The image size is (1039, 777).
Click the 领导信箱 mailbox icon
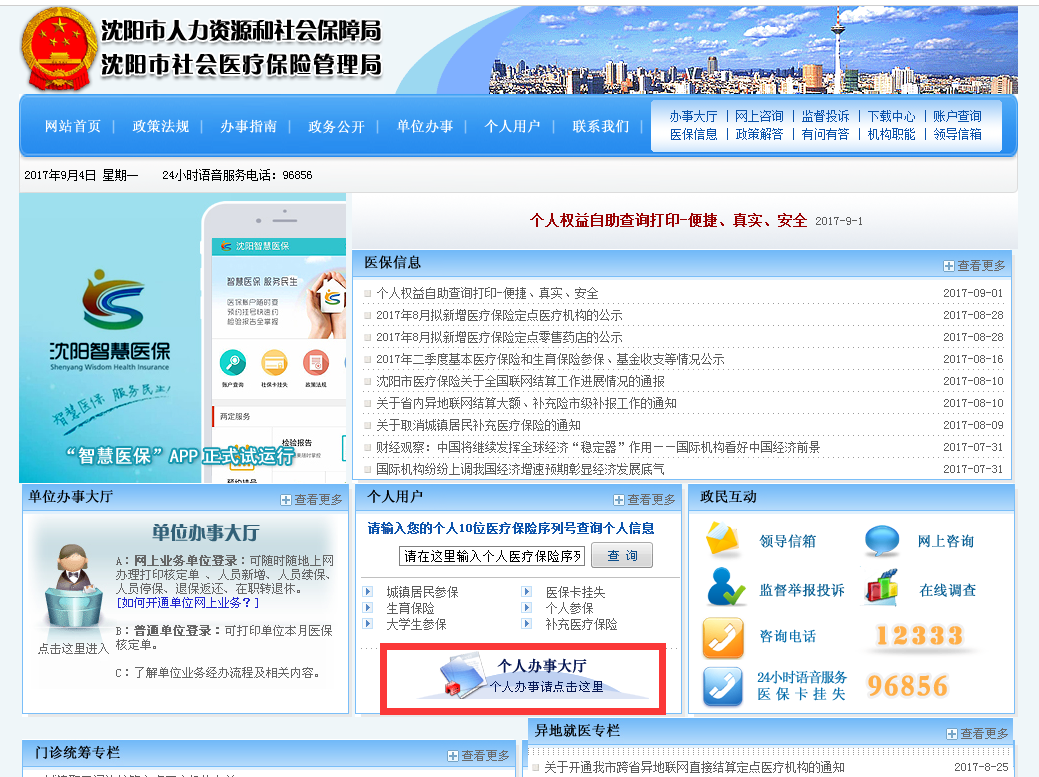[x=723, y=540]
